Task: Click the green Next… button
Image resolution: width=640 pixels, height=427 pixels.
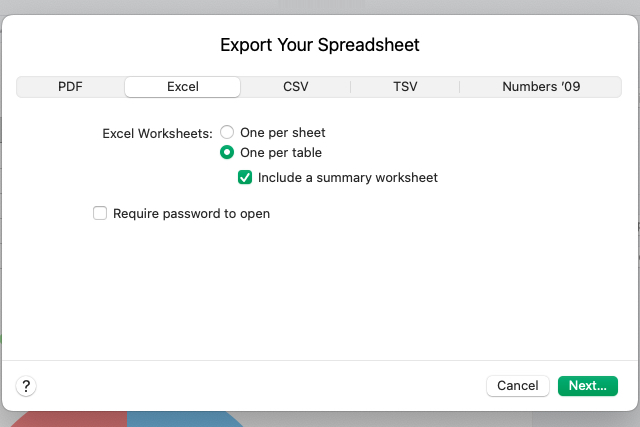Action: 588,386
